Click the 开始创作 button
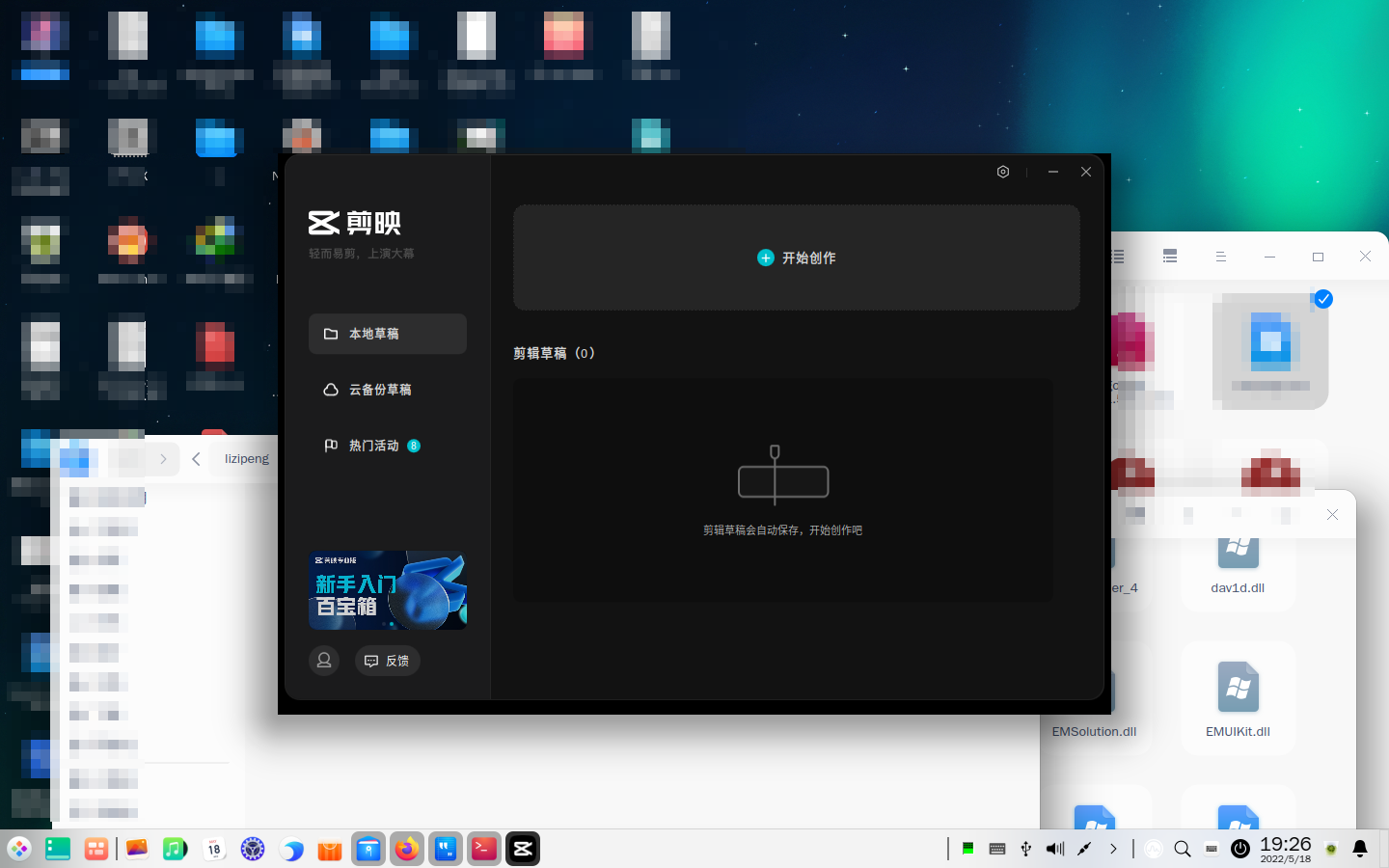This screenshot has height=868, width=1389. tap(797, 258)
